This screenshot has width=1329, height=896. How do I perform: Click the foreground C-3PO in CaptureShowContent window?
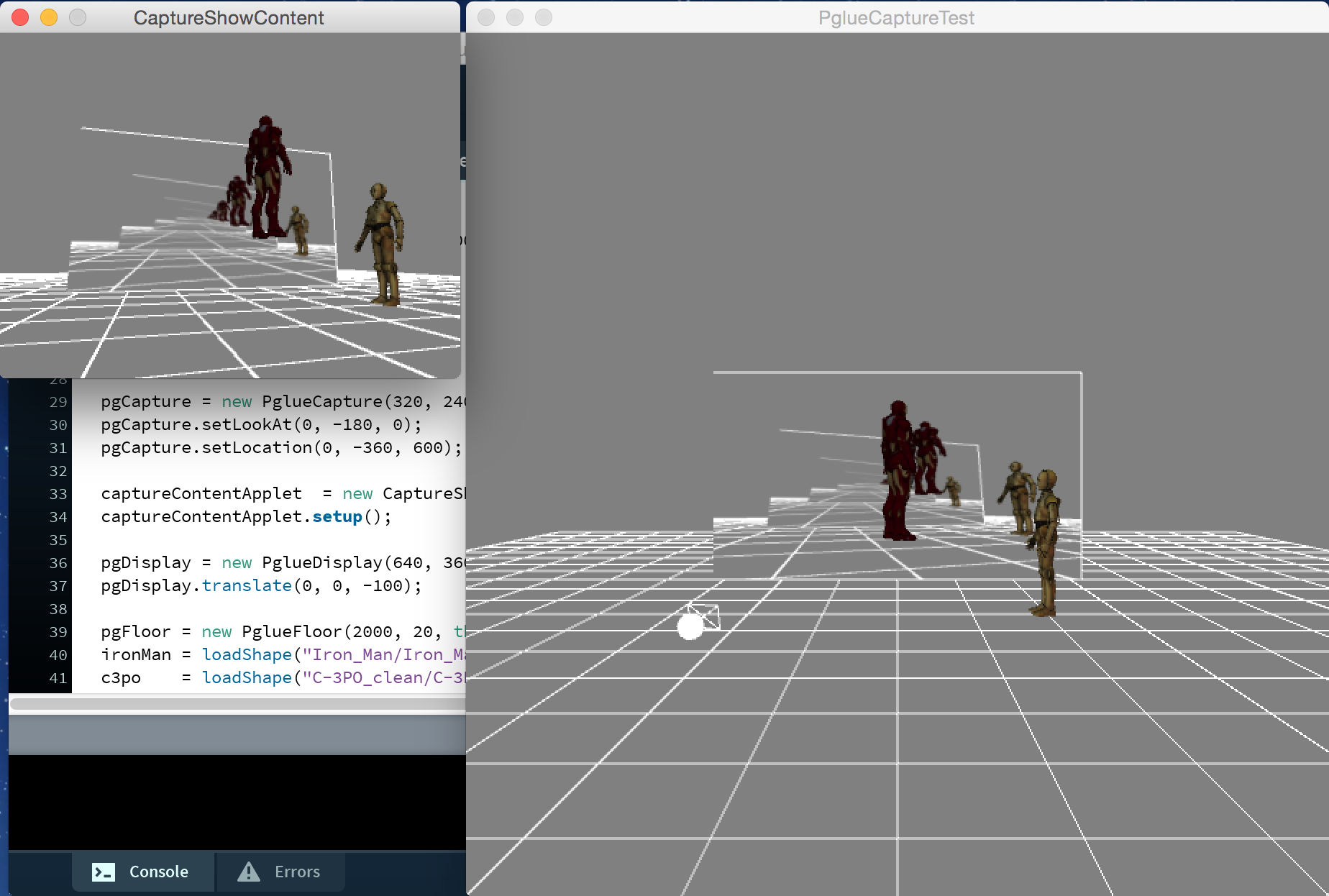click(x=380, y=244)
